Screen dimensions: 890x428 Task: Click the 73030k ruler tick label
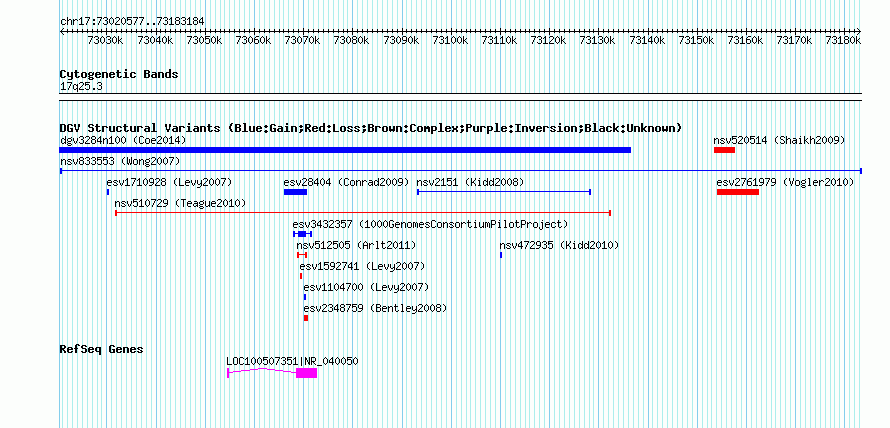click(x=106, y=40)
